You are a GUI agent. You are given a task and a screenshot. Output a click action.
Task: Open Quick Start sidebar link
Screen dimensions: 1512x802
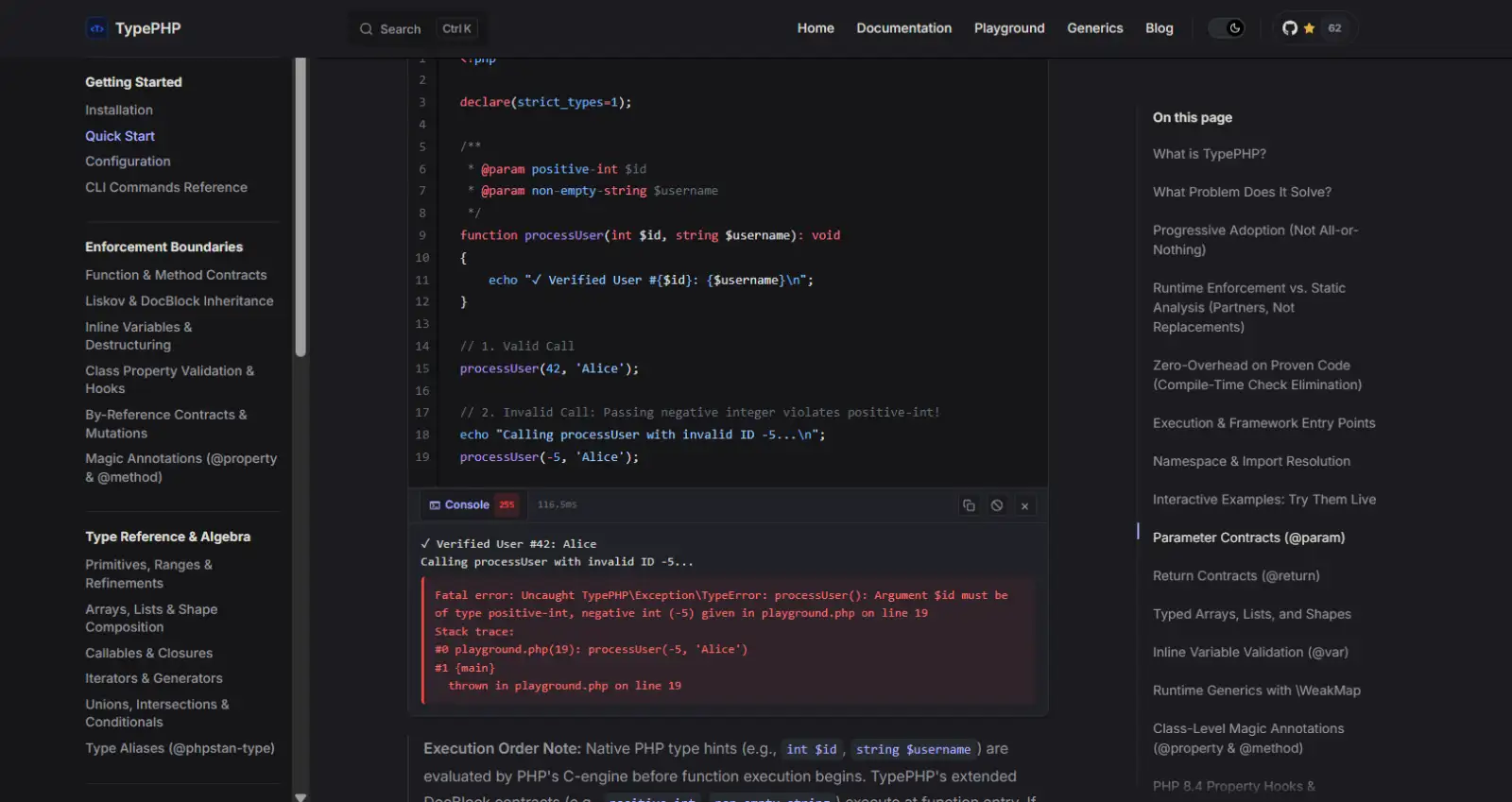pyautogui.click(x=120, y=136)
